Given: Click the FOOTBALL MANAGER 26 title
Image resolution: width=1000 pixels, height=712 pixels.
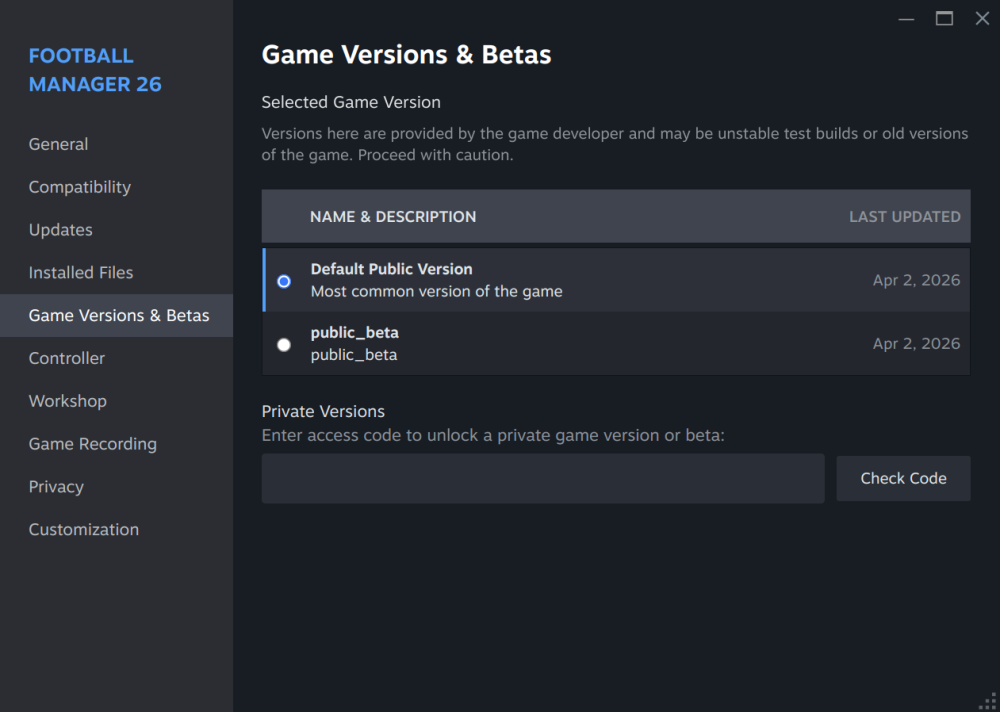Looking at the screenshot, I should point(95,70).
